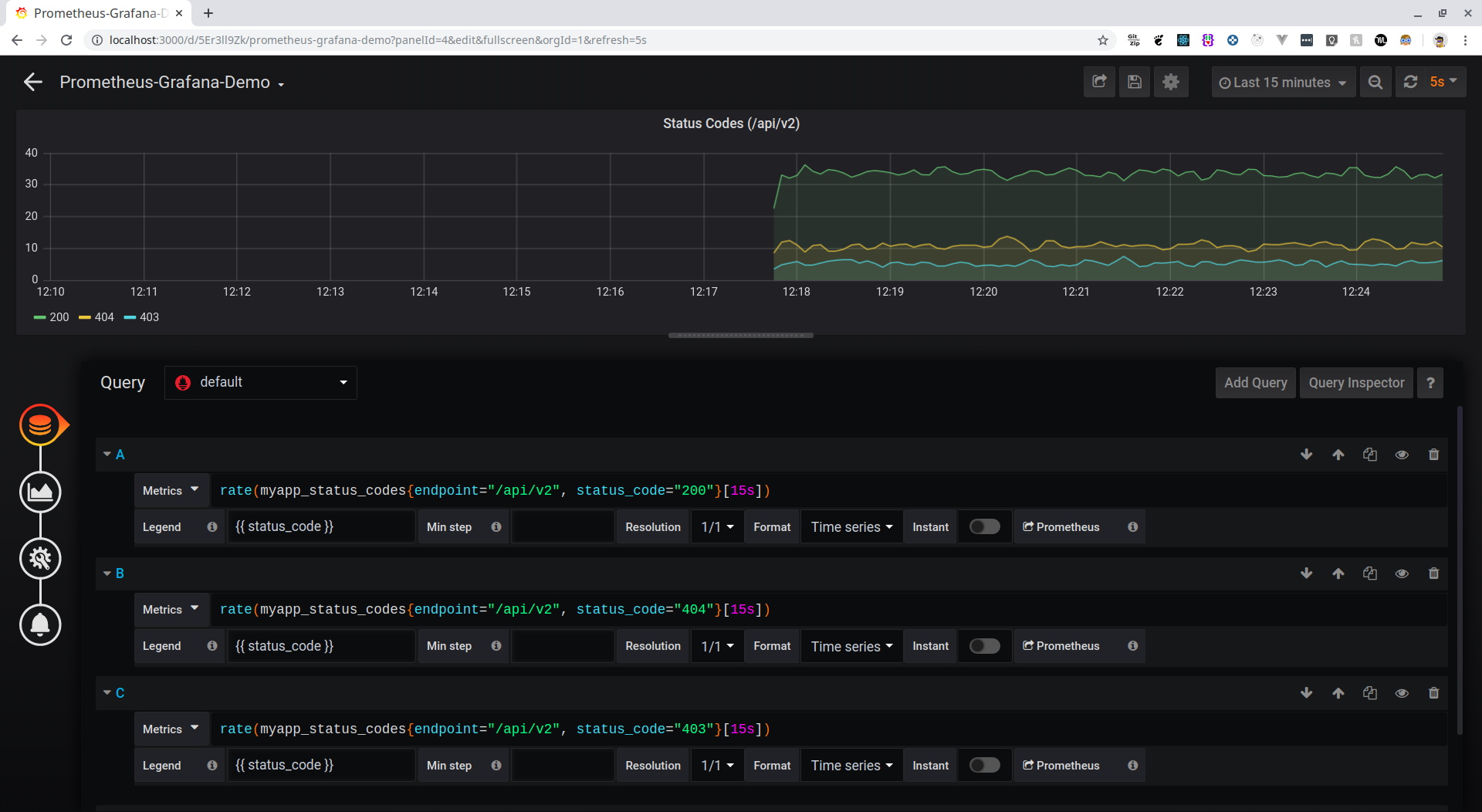Switch Instant toggle on for query C
The image size is (1482, 812).
pos(984,765)
